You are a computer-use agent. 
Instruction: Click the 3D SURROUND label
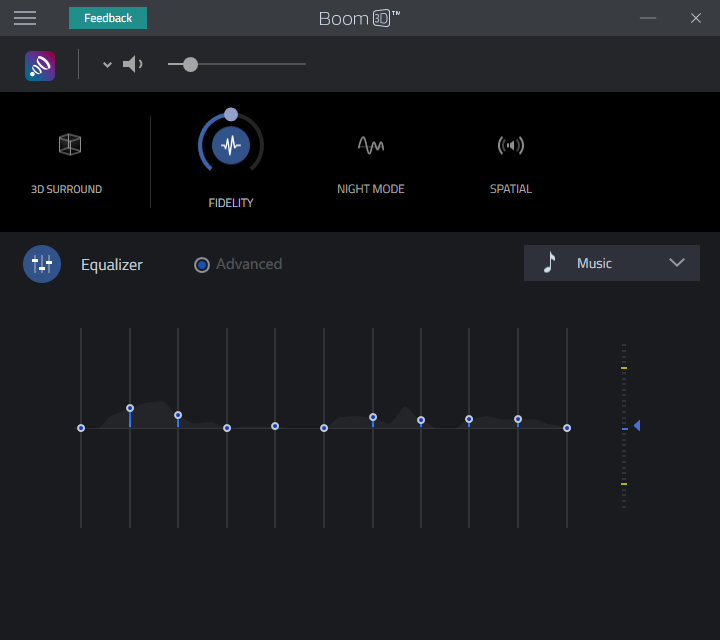coord(67,189)
